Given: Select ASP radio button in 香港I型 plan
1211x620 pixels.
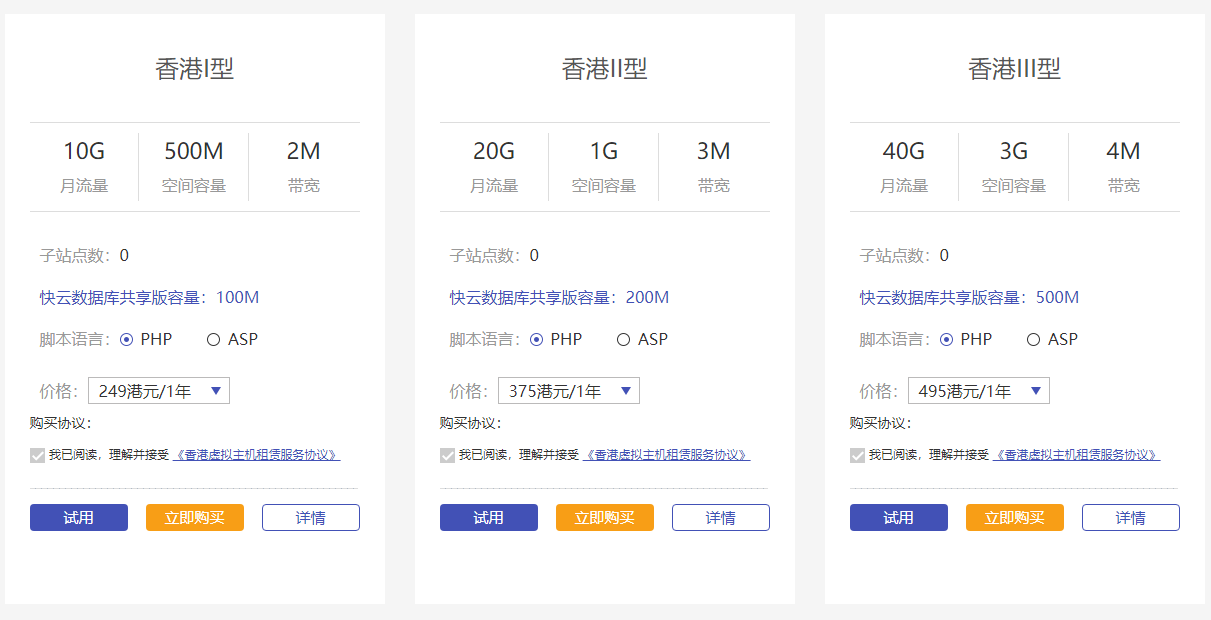Looking at the screenshot, I should tap(213, 340).
